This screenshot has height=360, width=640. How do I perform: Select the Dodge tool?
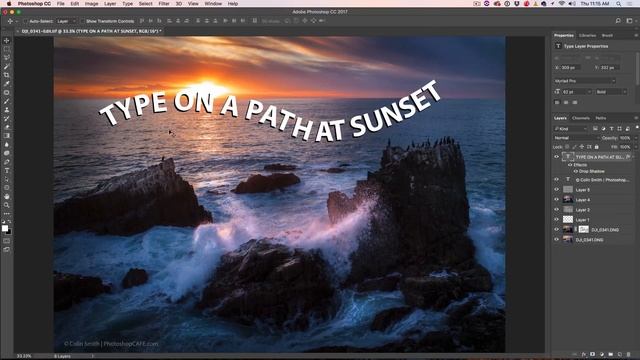click(x=7, y=153)
